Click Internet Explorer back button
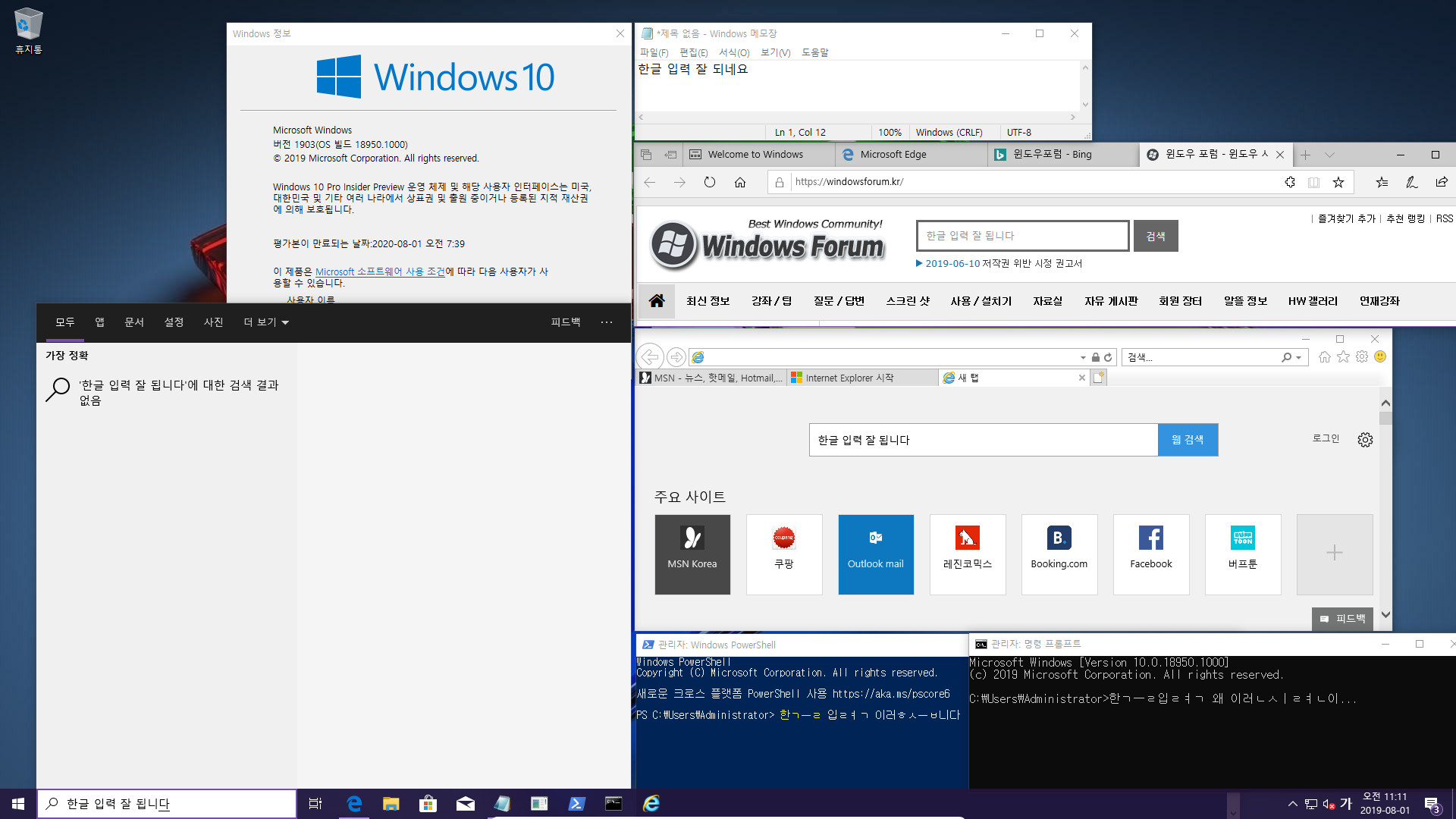This screenshot has height=819, width=1456. click(650, 356)
